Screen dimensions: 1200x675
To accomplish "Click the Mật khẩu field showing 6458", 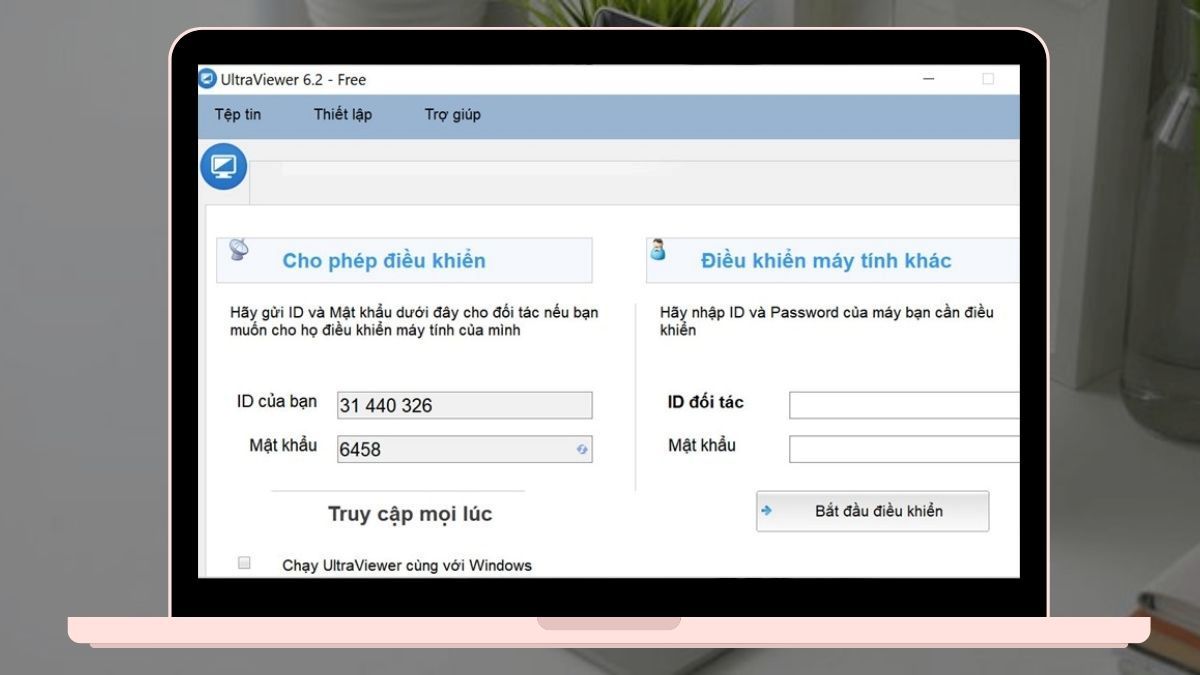I will click(465, 449).
